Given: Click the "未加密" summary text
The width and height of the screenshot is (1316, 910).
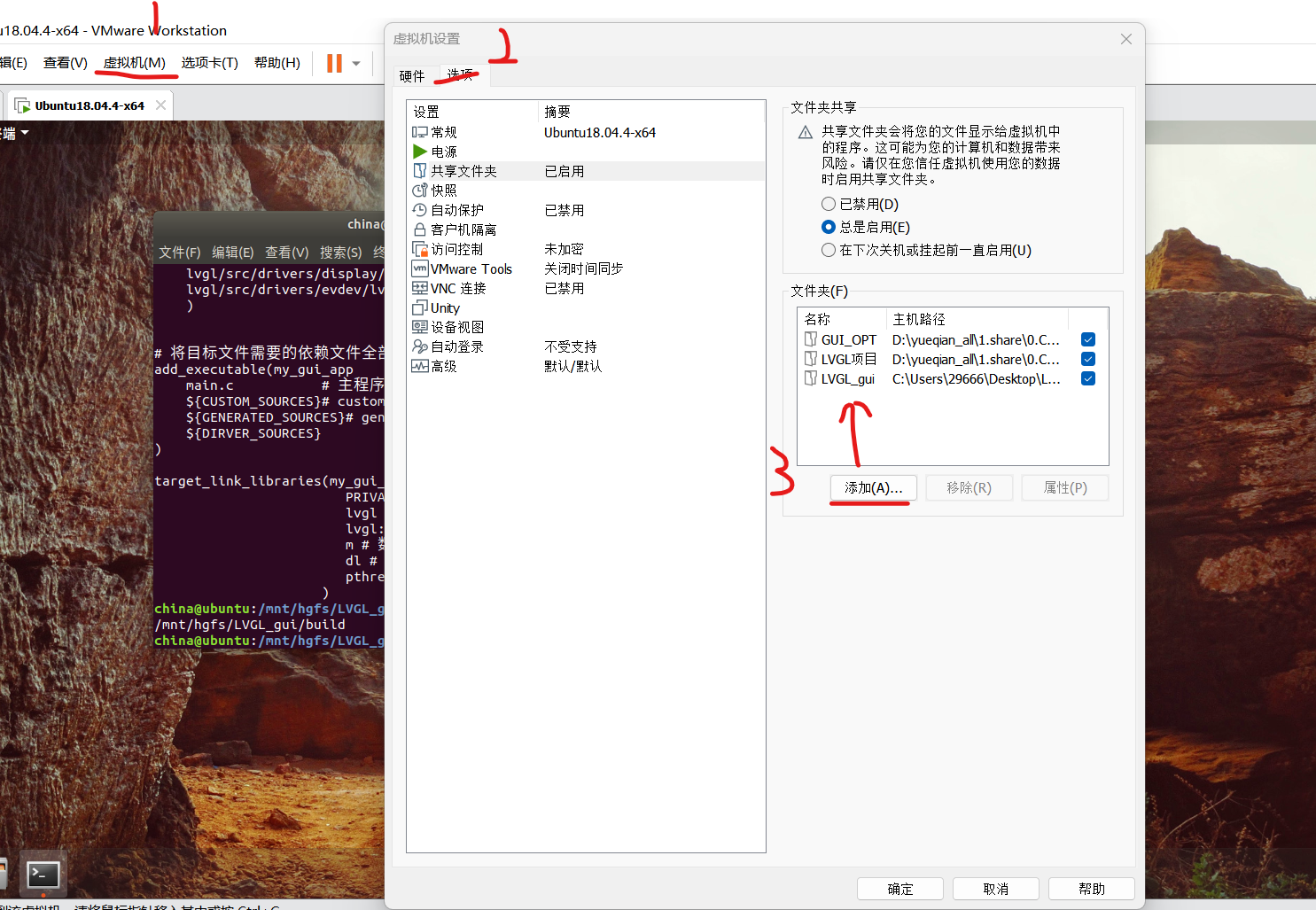Looking at the screenshot, I should [x=564, y=249].
